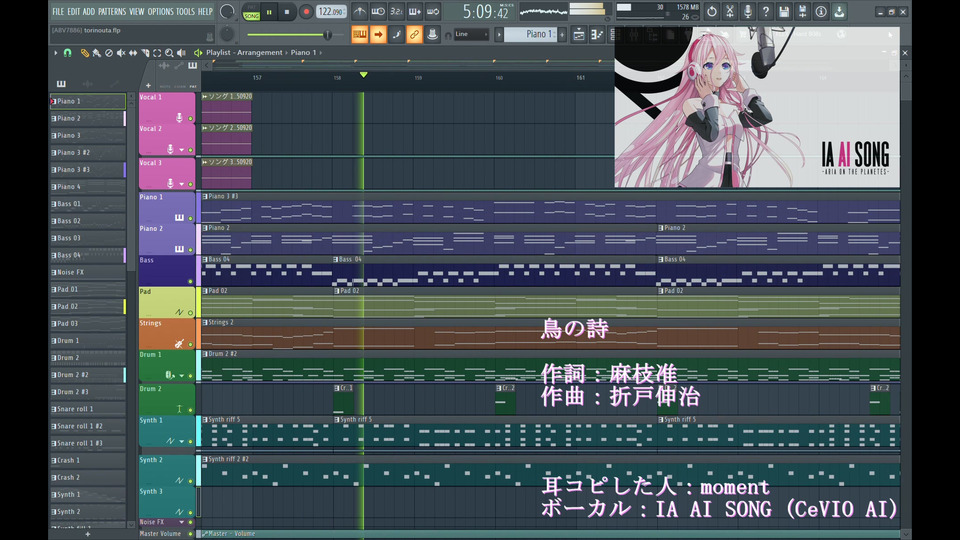Select the select tool in playlist toolbar
This screenshot has width=960, height=540.
click(157, 53)
